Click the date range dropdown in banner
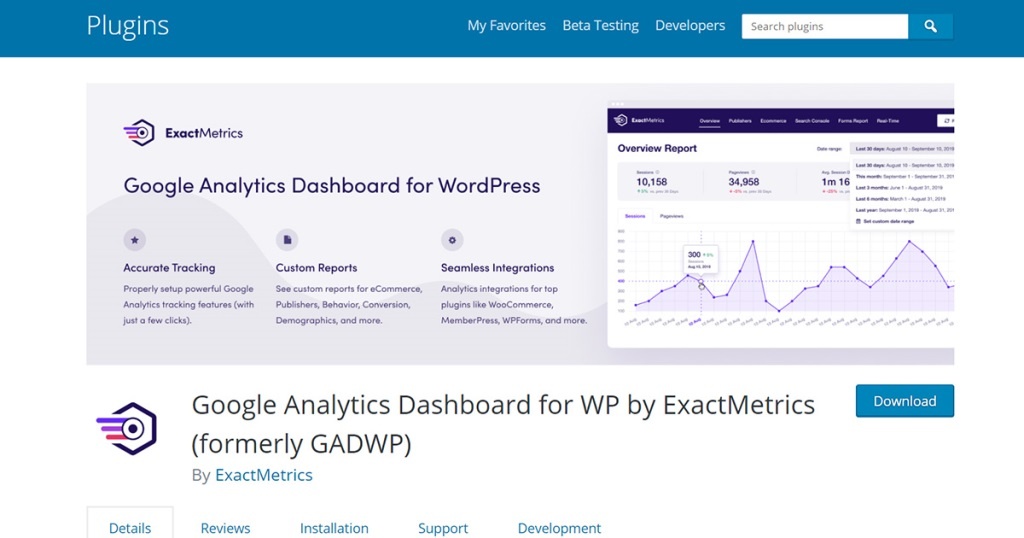Screen dimensions: 1024x538 pos(903,149)
